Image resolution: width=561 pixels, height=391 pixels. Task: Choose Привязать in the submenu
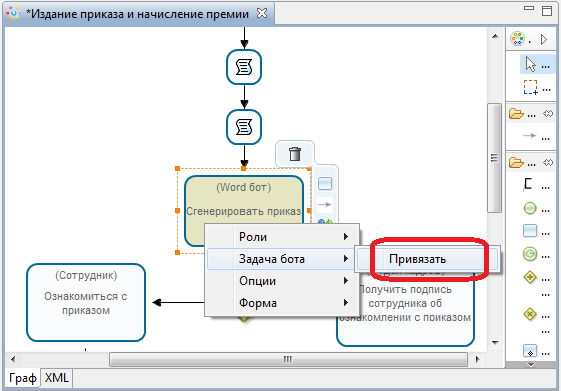[x=428, y=259]
